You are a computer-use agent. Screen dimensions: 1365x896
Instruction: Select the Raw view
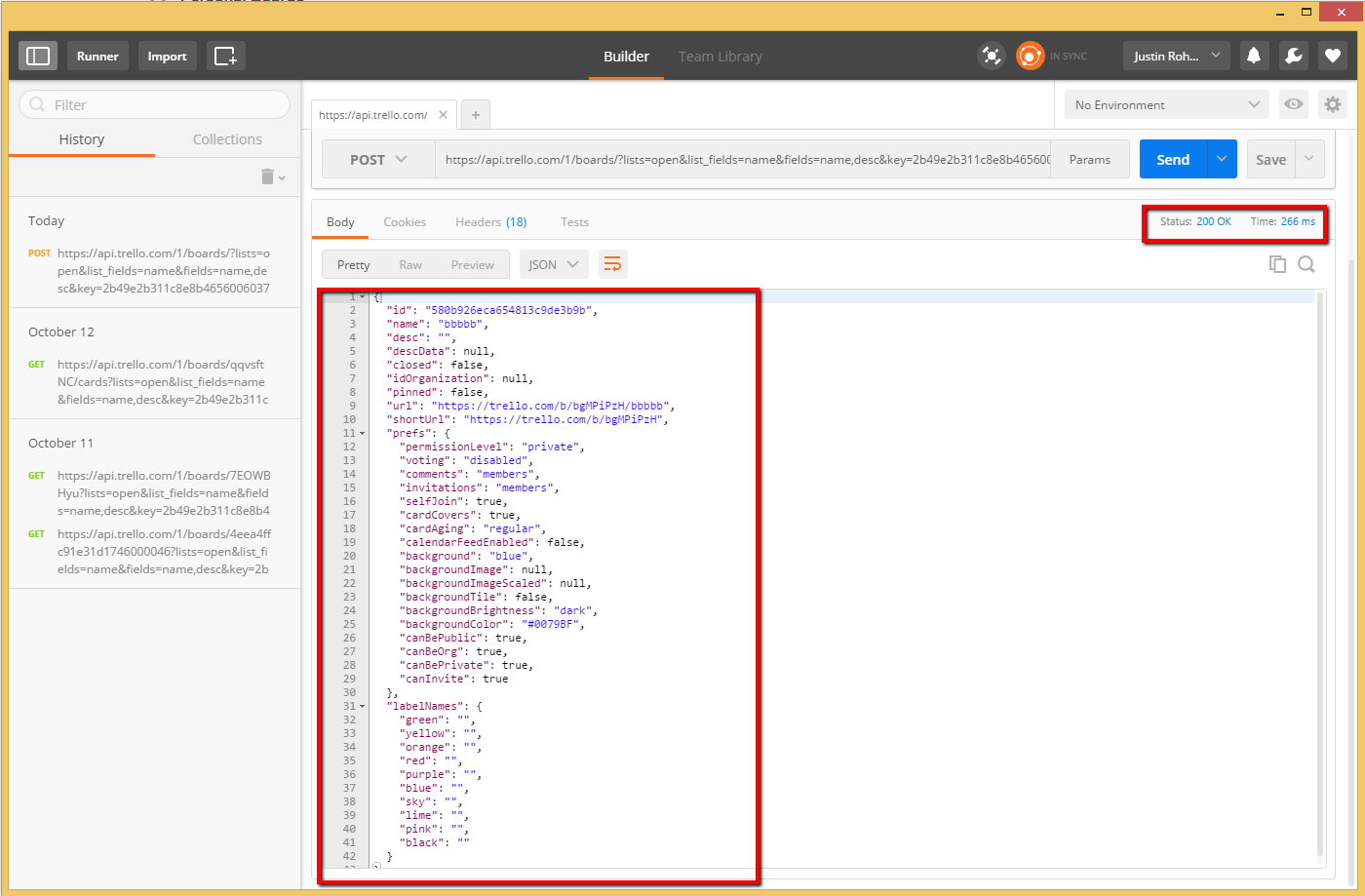(410, 264)
